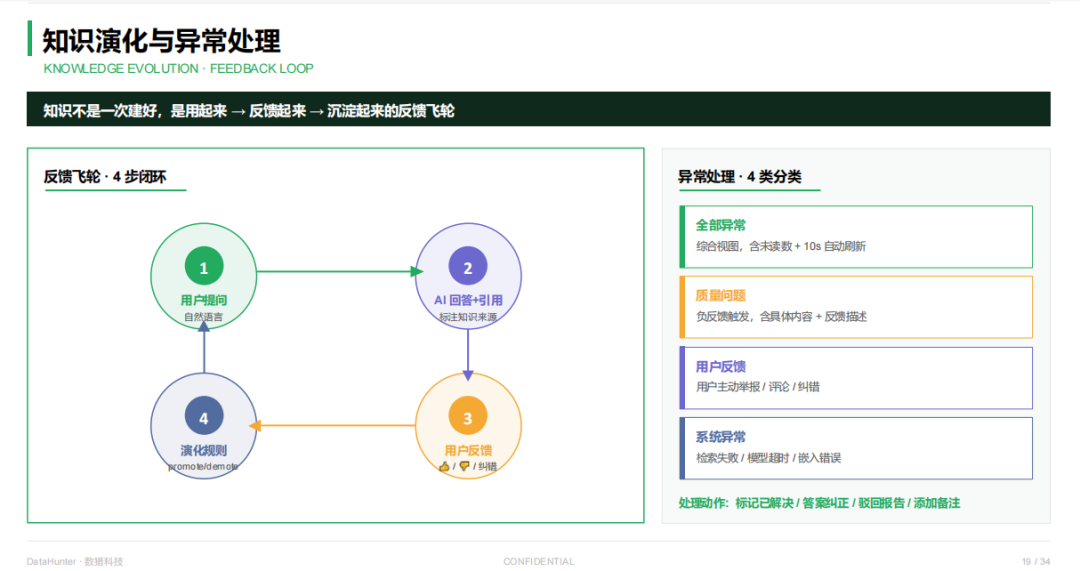Viewport: 1080px width, 571px height.
Task: Click the dark banner text about 反馈飞轮
Action: click(x=249, y=110)
